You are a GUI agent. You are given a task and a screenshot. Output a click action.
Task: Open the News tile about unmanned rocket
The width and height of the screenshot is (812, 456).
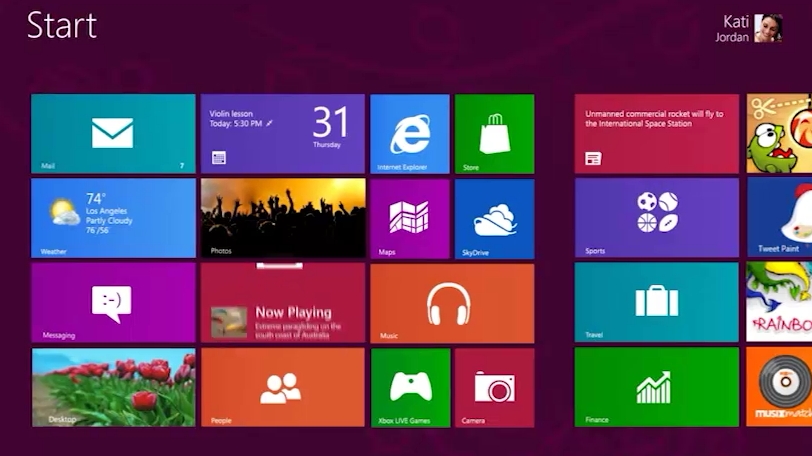pyautogui.click(x=657, y=134)
